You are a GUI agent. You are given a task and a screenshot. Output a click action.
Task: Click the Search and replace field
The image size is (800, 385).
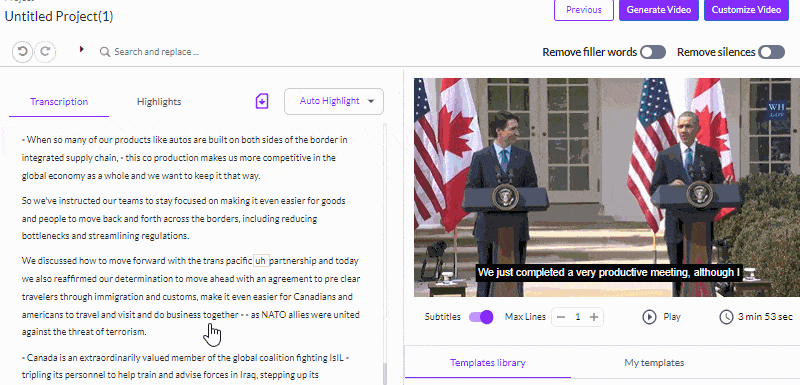tap(156, 52)
